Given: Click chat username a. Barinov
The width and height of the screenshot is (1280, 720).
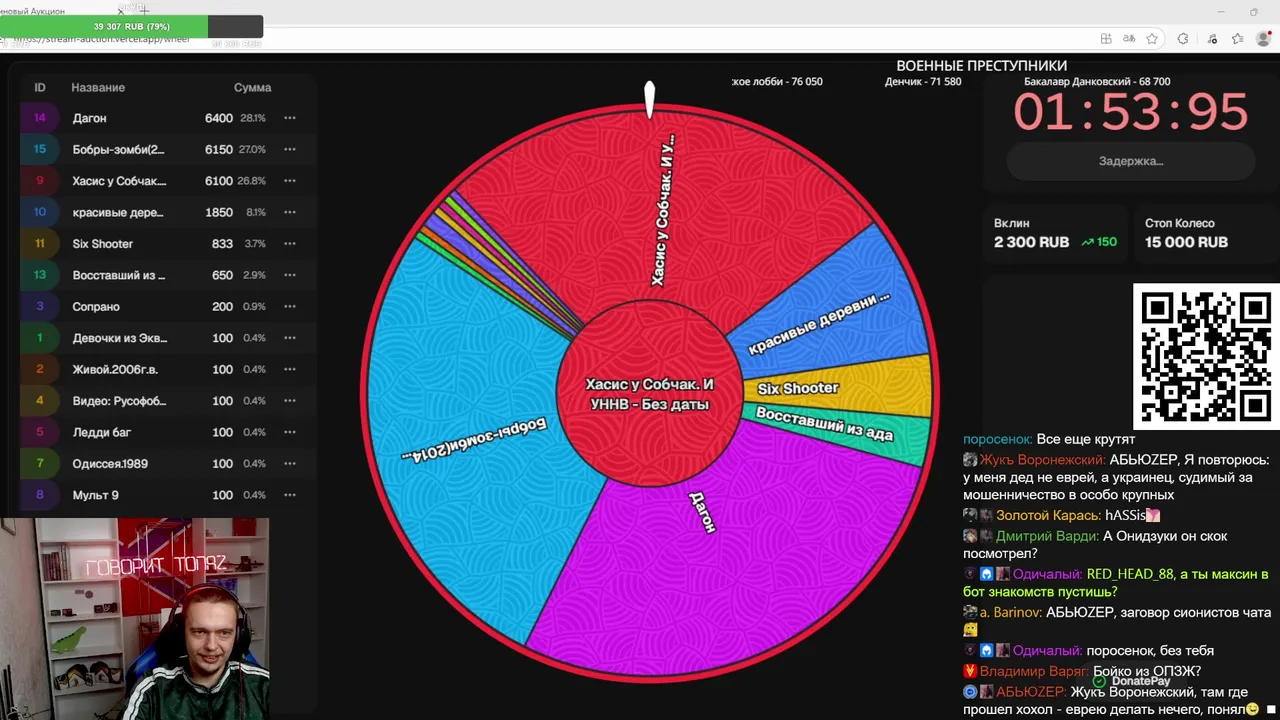Looking at the screenshot, I should 1011,613.
